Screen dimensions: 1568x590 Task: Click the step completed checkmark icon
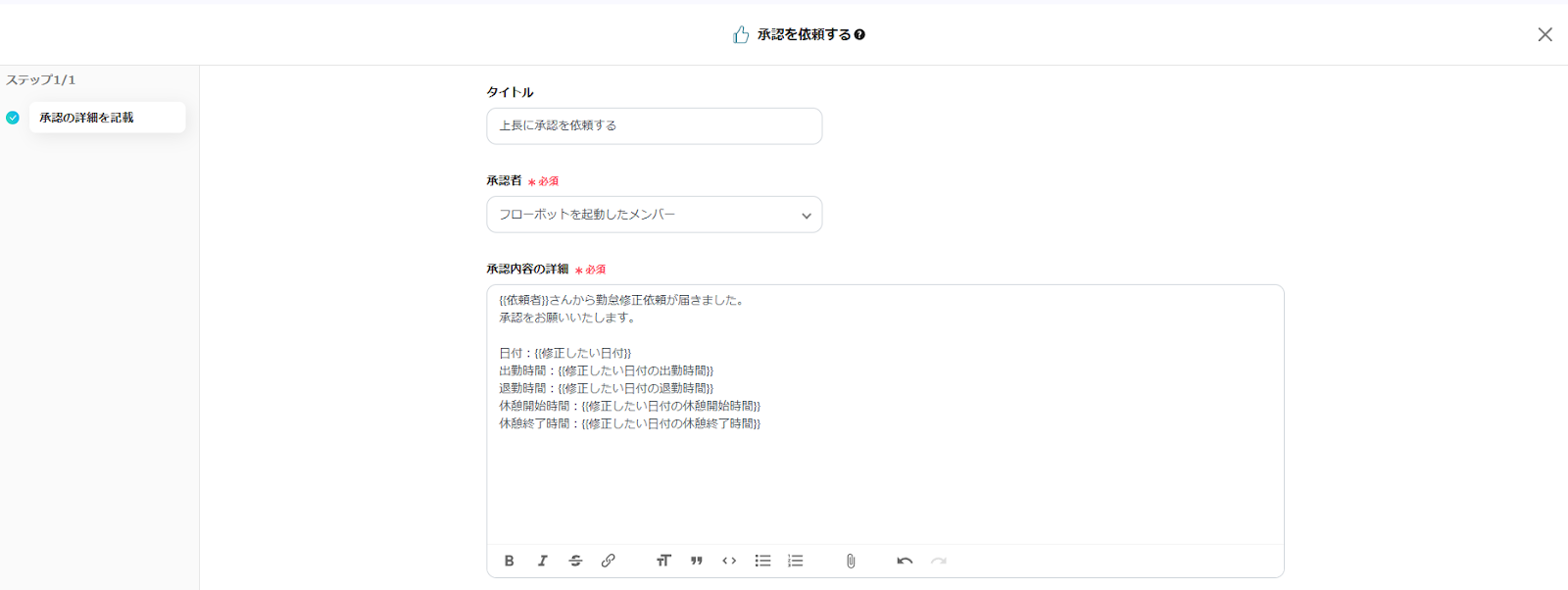[13, 118]
